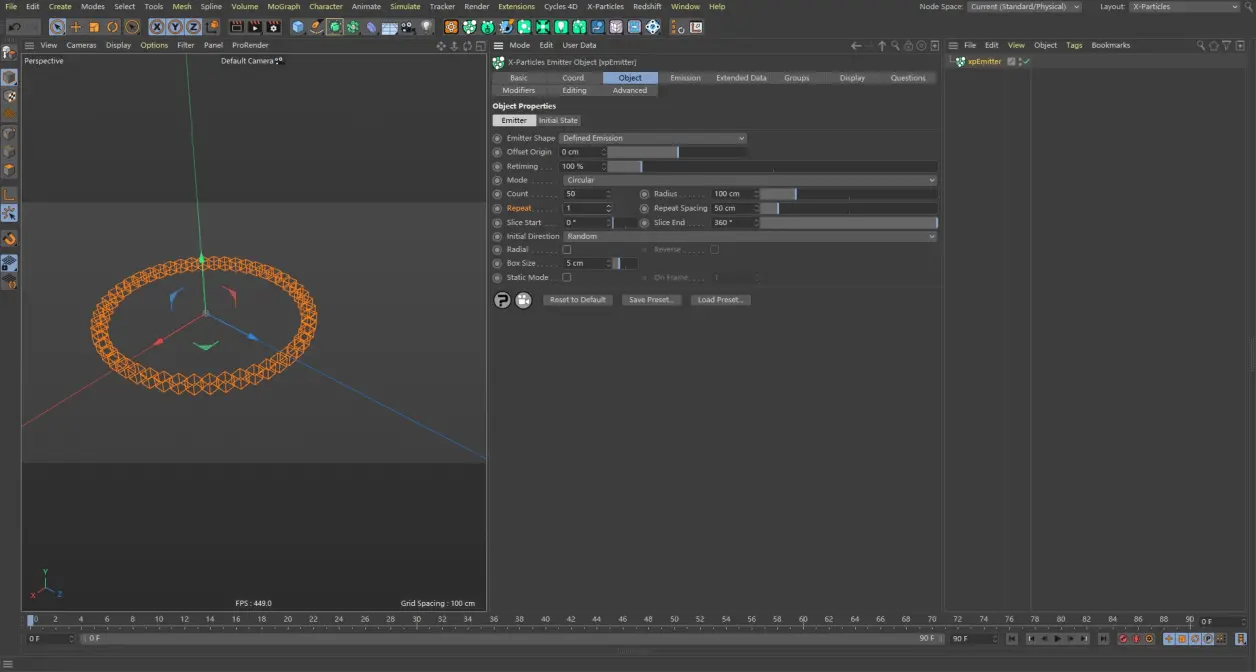The width and height of the screenshot is (1256, 672).
Task: Select the Live Selection tool
Action: [x=56, y=27]
